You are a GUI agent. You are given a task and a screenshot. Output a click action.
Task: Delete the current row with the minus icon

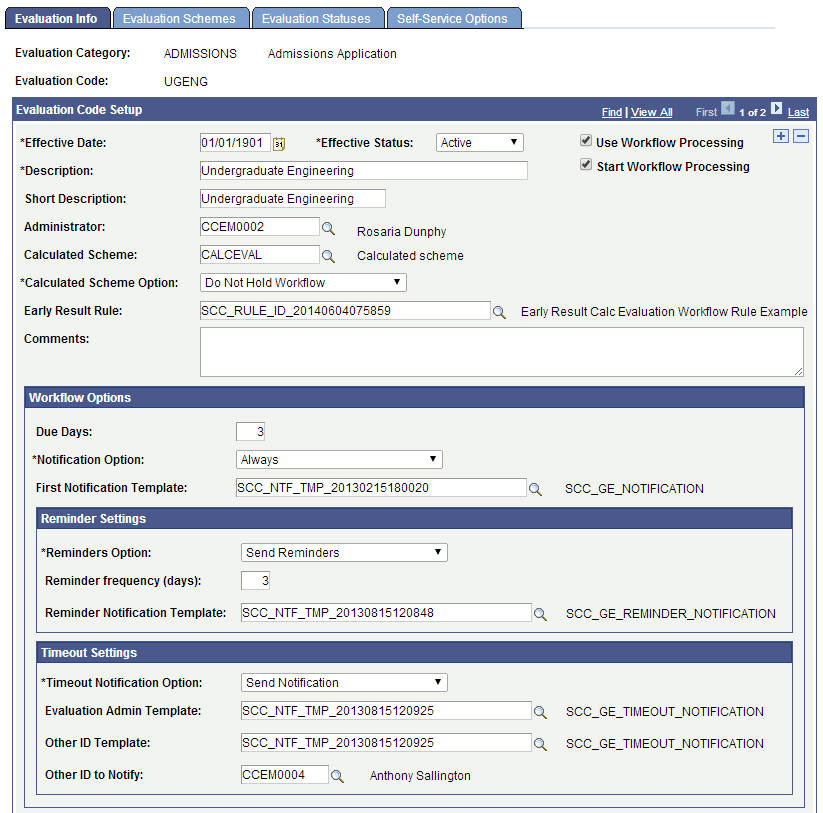pos(799,134)
